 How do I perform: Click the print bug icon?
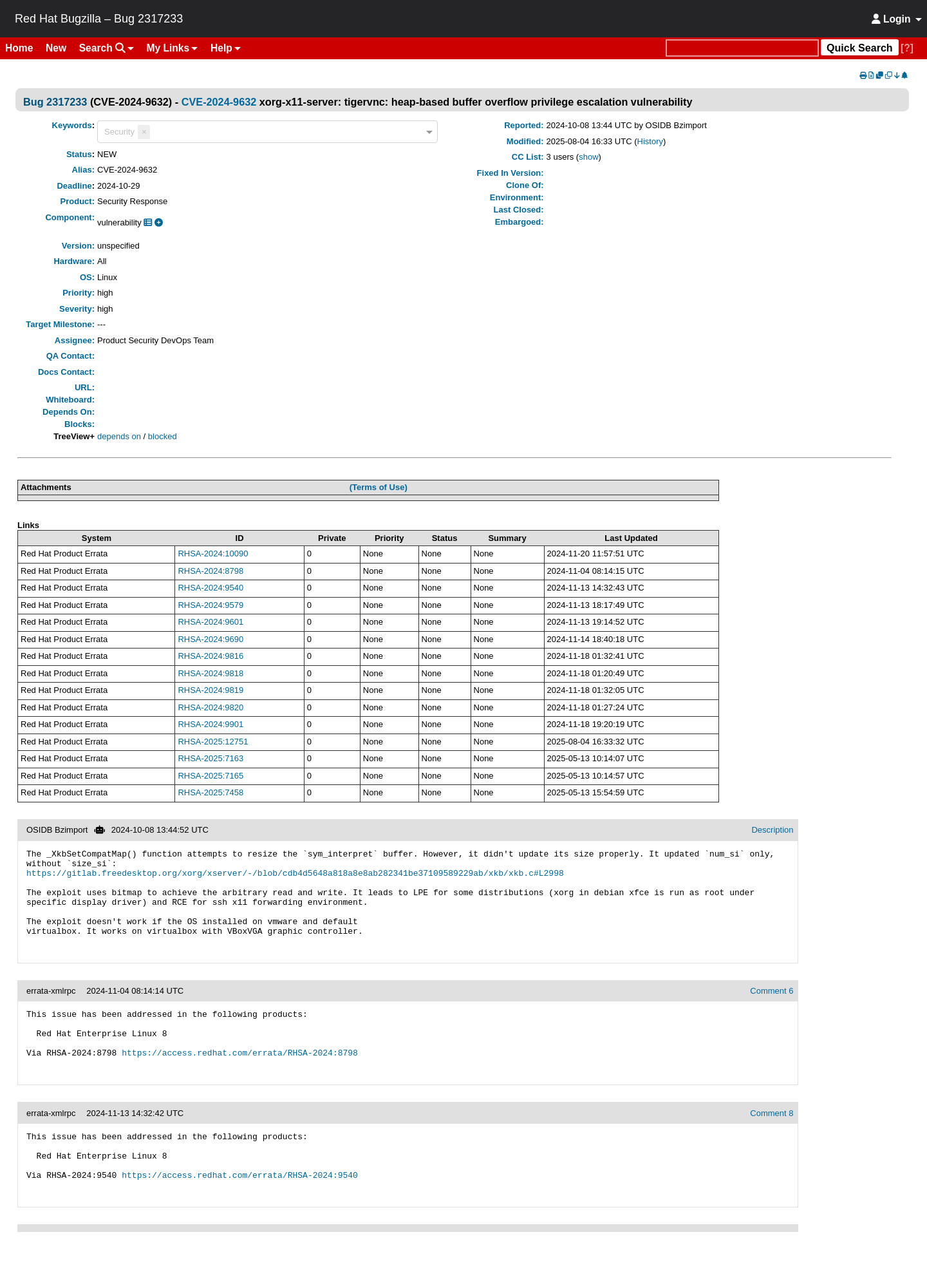click(x=863, y=75)
